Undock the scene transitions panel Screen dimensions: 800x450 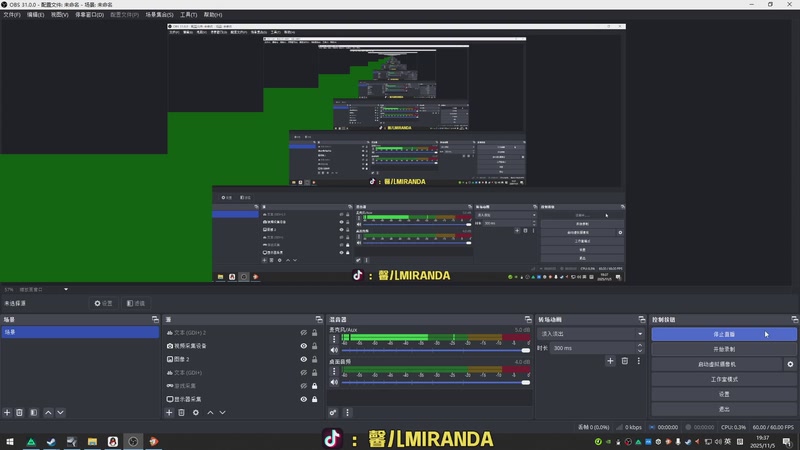click(642, 319)
